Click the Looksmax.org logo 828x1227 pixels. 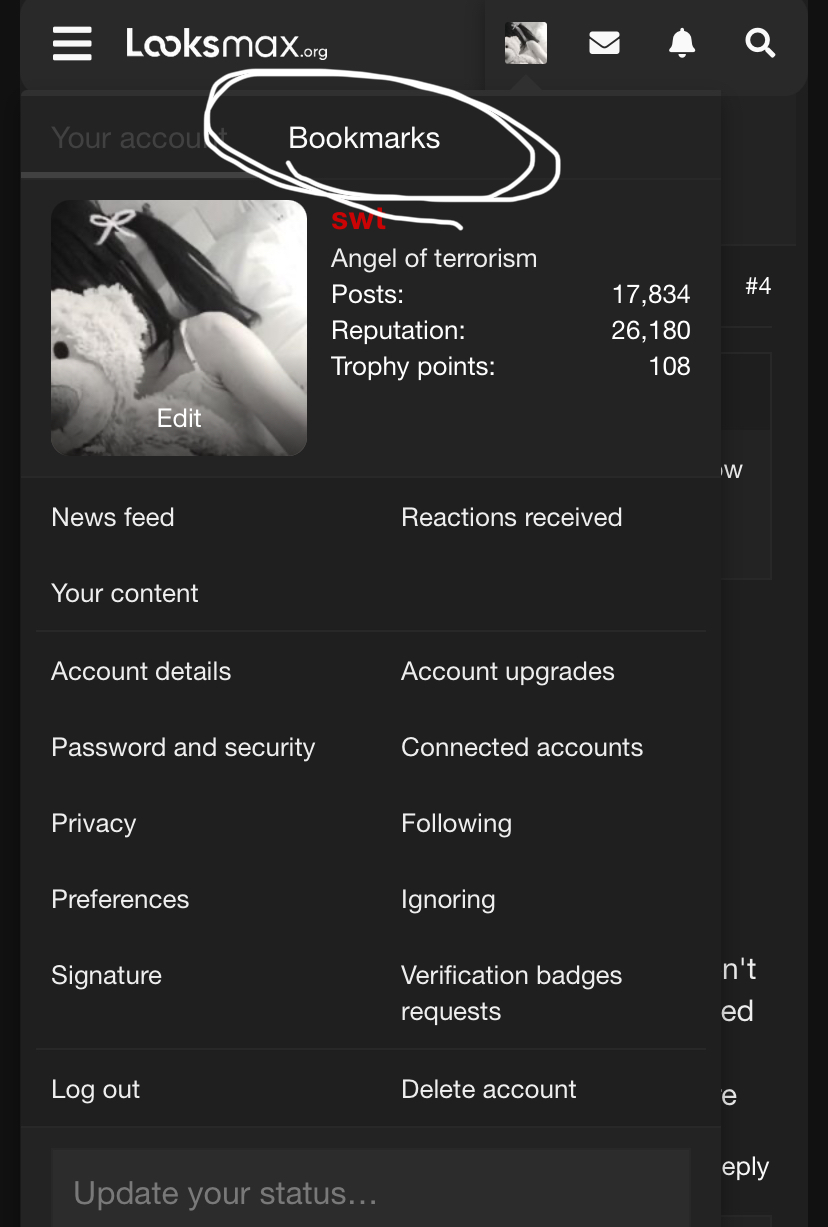point(227,44)
